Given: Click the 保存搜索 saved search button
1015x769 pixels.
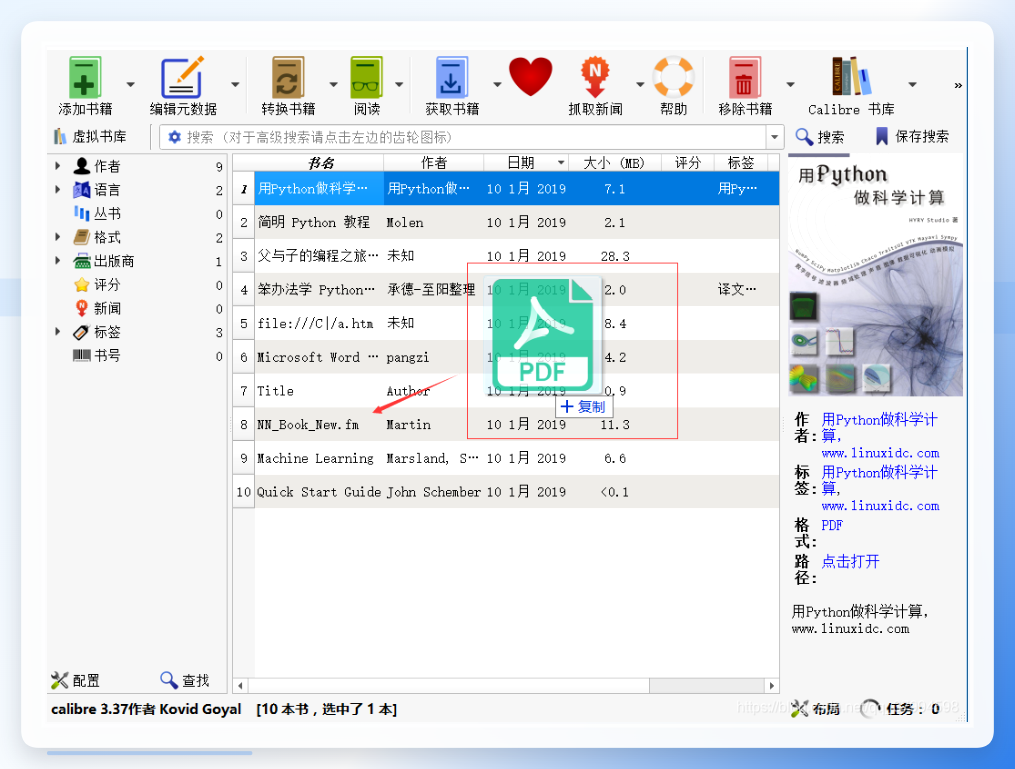Looking at the screenshot, I should [912, 137].
